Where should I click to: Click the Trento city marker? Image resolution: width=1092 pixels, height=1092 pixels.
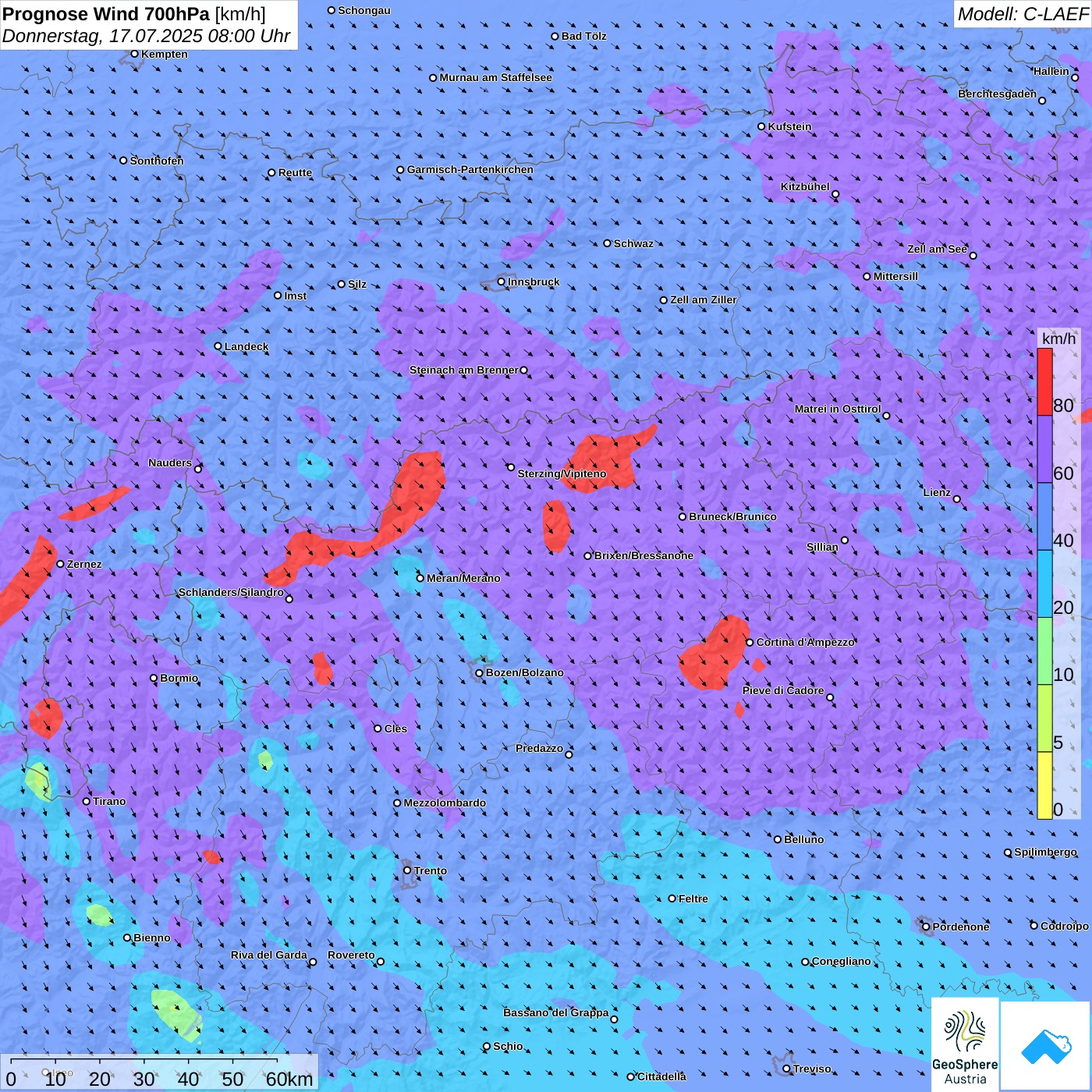407,870
